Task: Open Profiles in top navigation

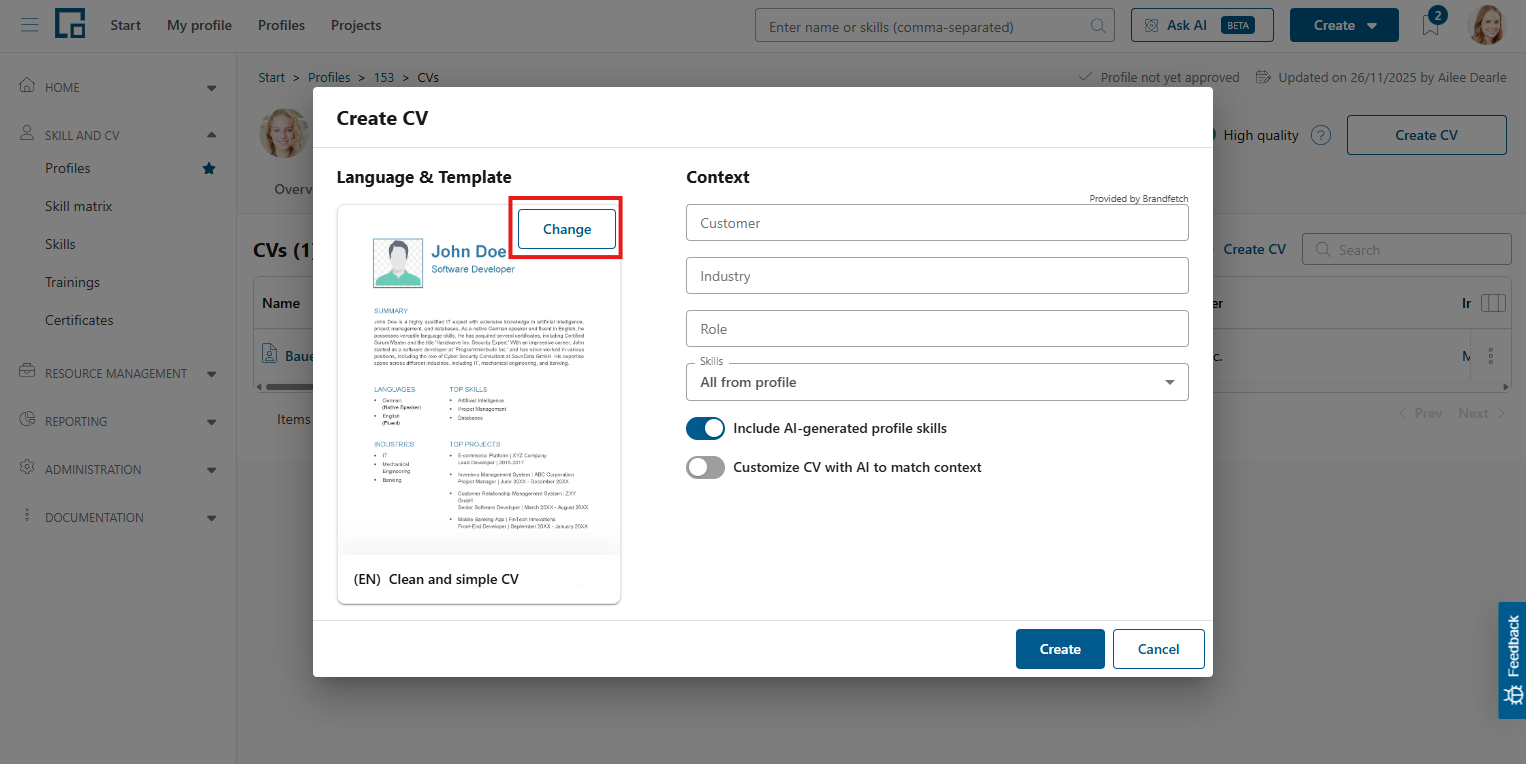Action: pos(281,25)
